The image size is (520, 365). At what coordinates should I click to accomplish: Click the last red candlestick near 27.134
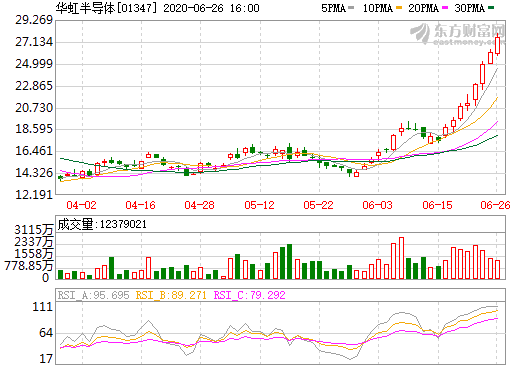pyautogui.click(x=498, y=46)
